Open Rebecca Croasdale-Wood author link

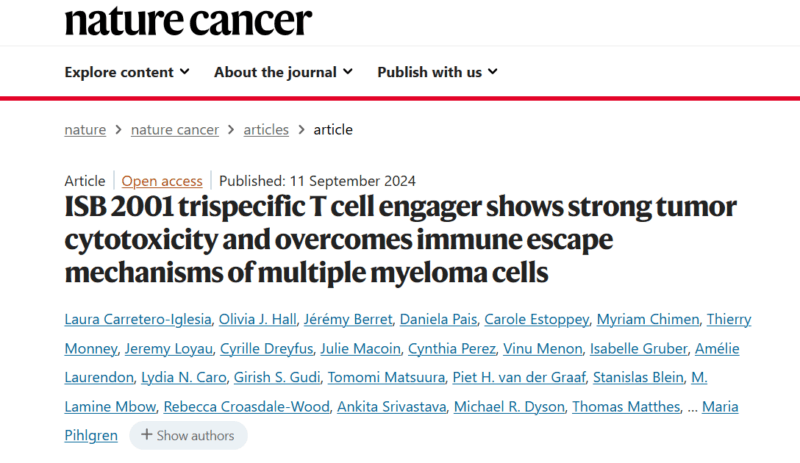(x=246, y=406)
